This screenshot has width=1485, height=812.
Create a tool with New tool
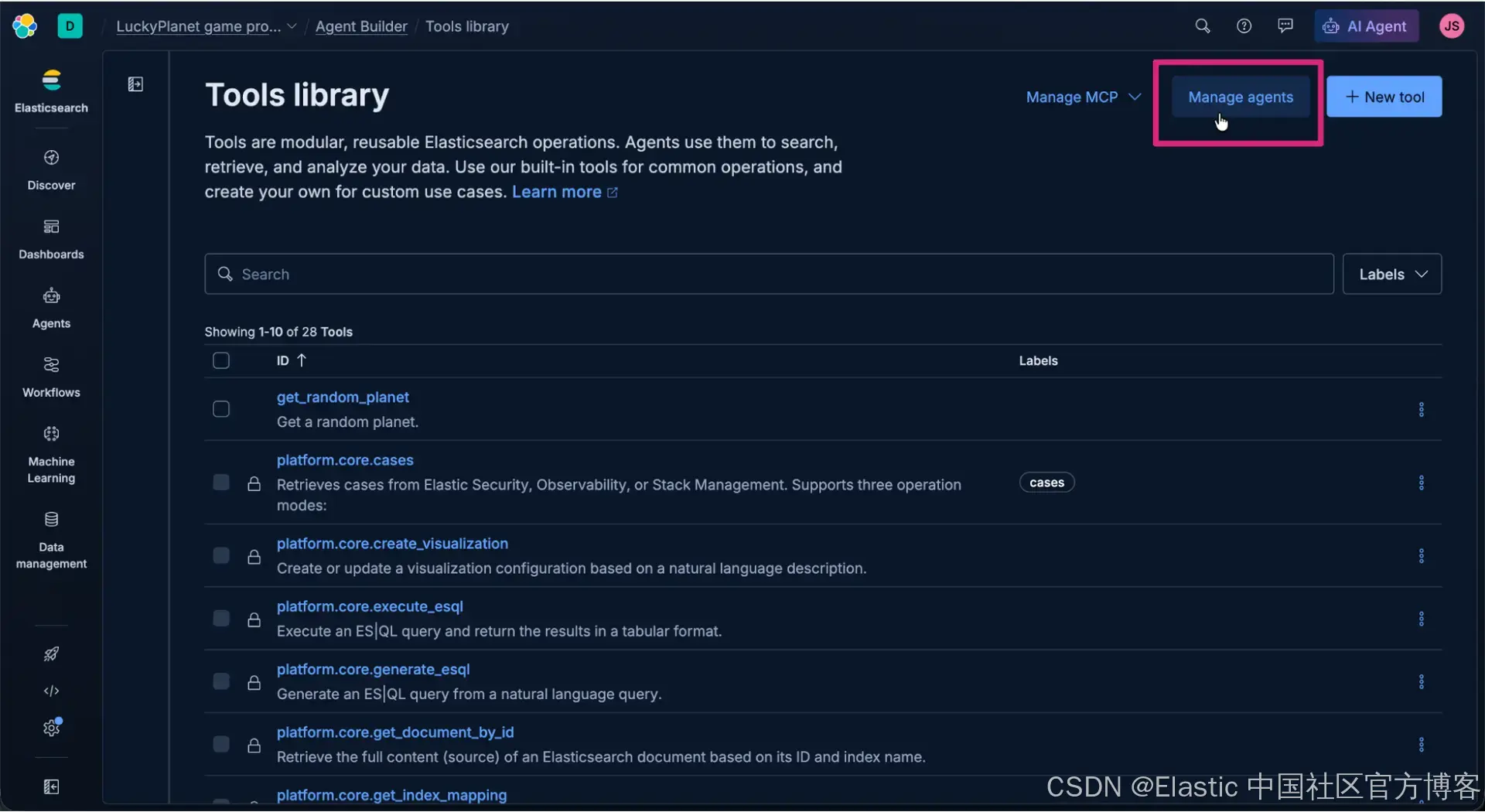pos(1384,97)
